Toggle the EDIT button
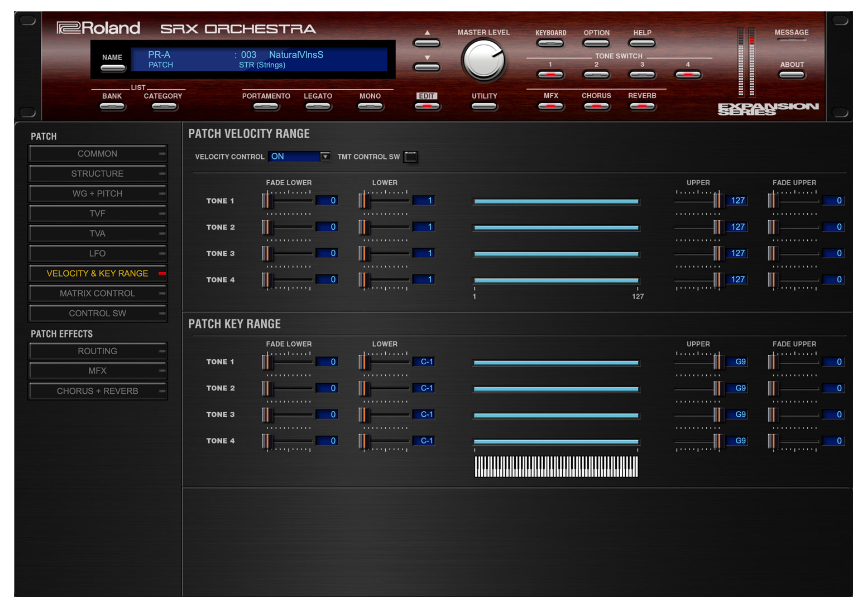The height and width of the screenshot is (616, 868). click(x=427, y=106)
